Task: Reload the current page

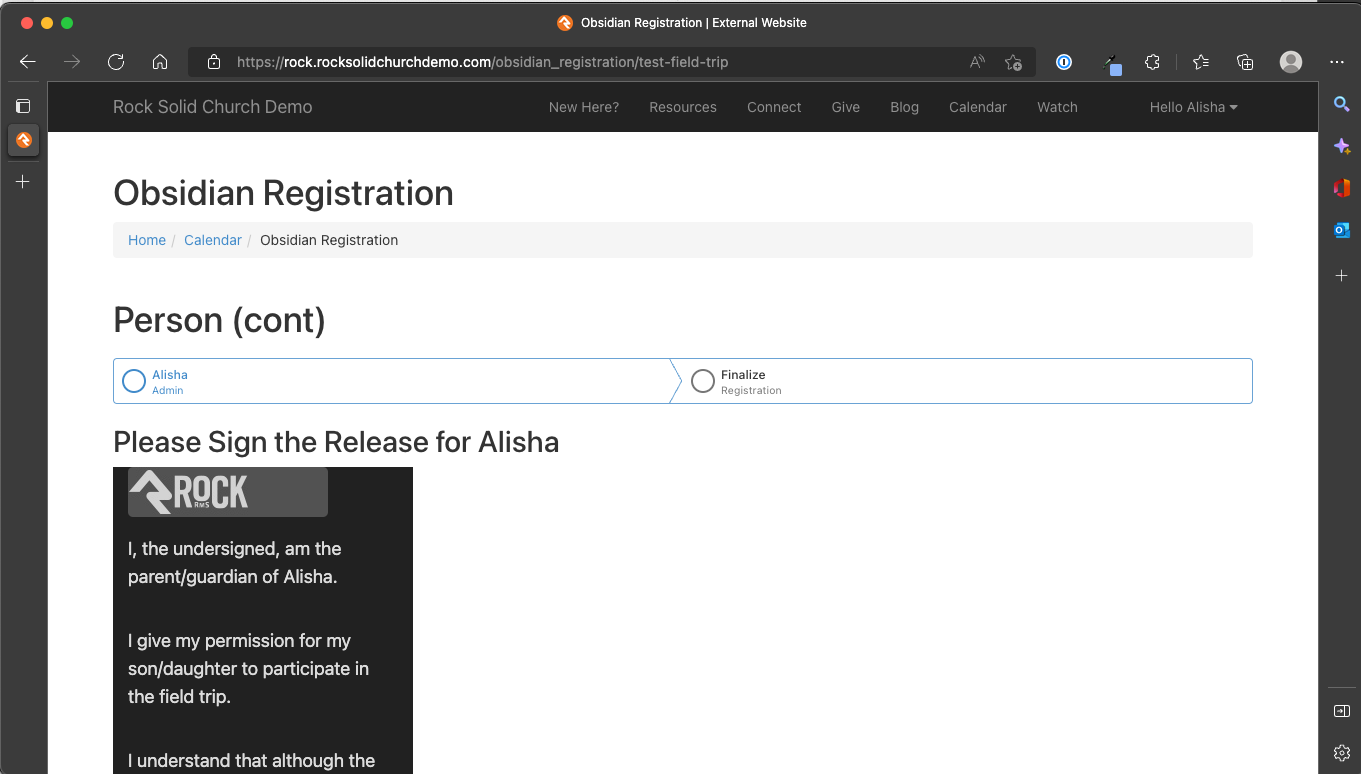Action: click(x=116, y=62)
